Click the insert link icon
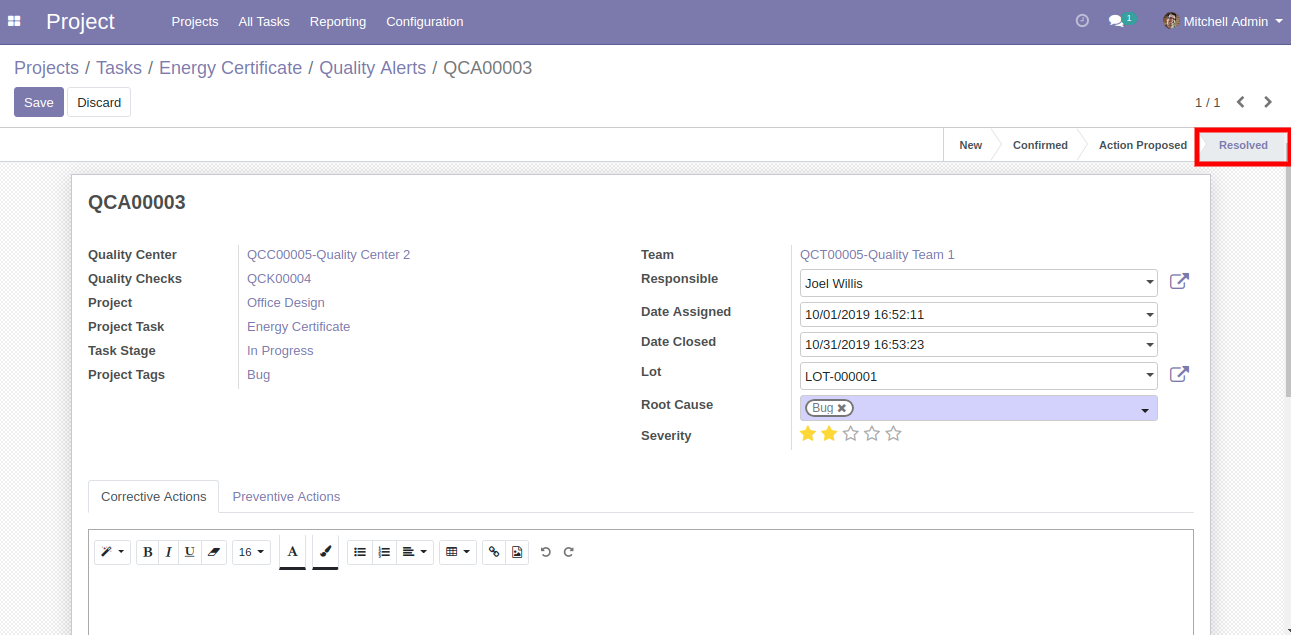 494,552
